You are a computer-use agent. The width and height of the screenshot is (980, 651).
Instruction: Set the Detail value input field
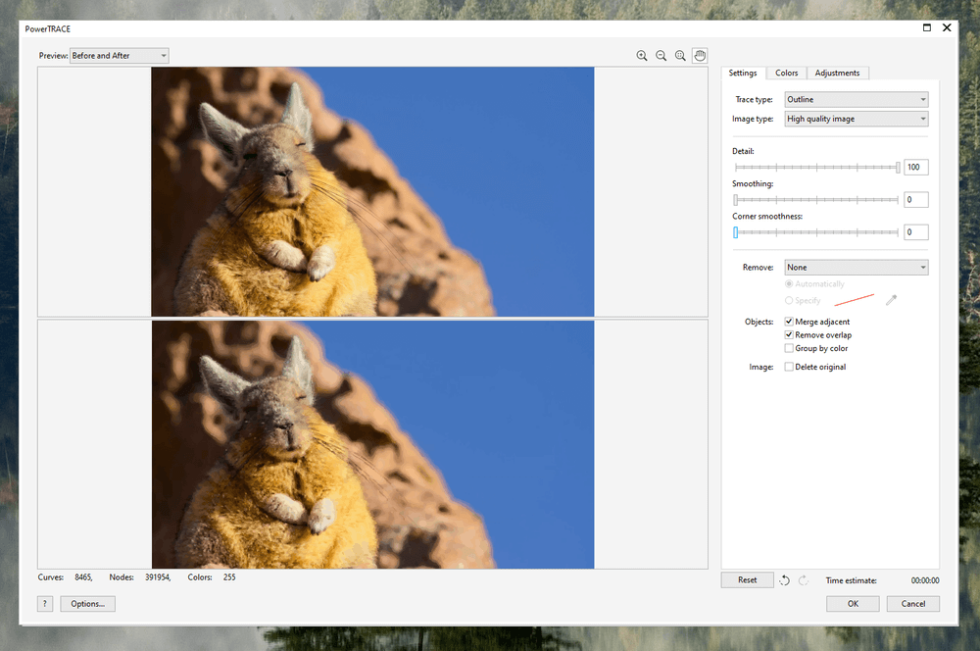pos(915,167)
